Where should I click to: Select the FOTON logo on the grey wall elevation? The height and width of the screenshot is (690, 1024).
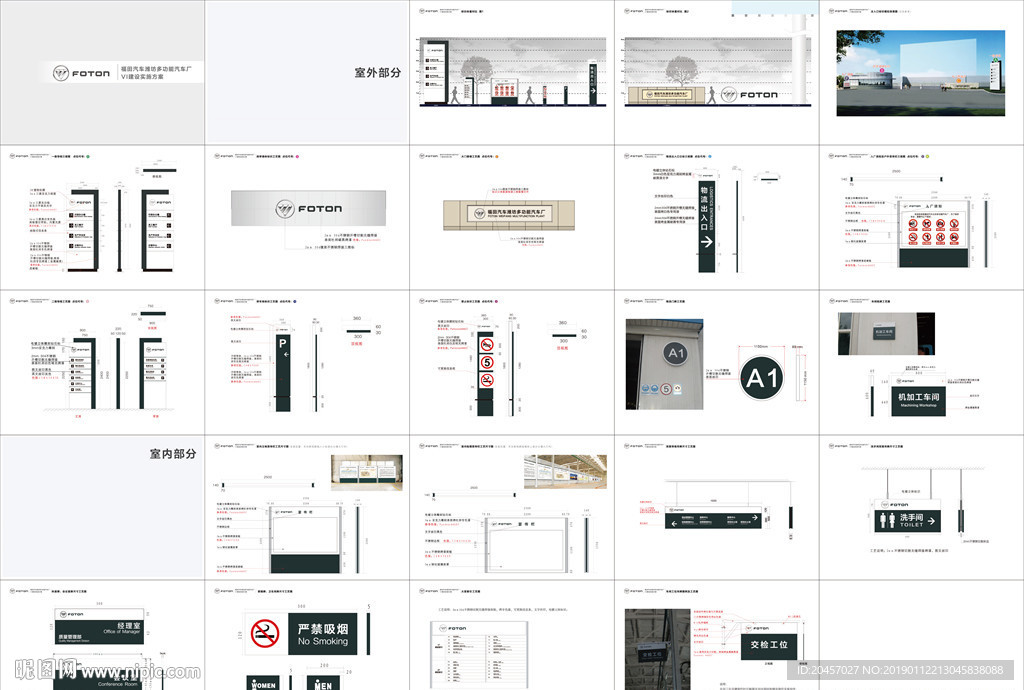pyautogui.click(x=749, y=95)
